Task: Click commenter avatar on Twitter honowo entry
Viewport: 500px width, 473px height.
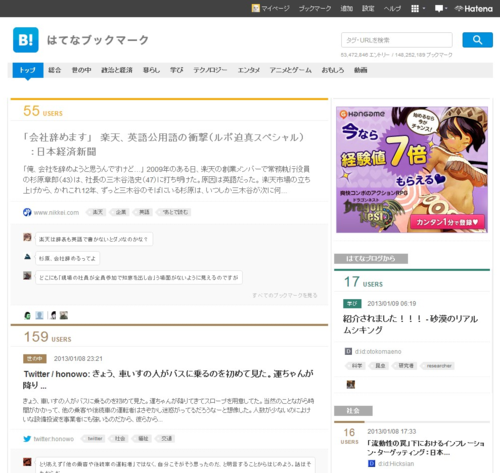Action: [27, 462]
